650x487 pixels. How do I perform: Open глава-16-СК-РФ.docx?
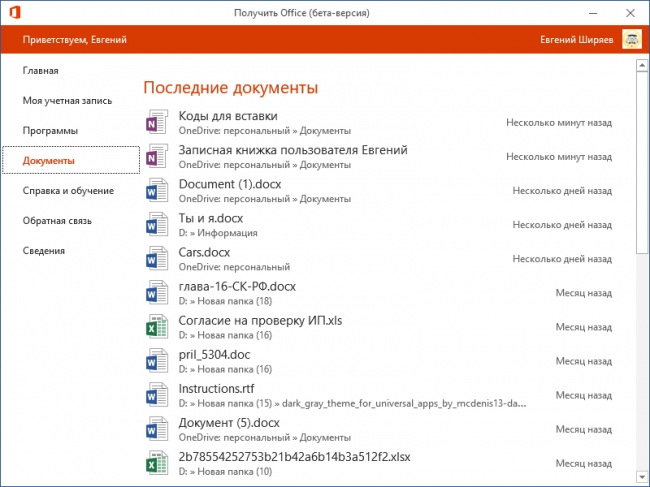click(237, 286)
